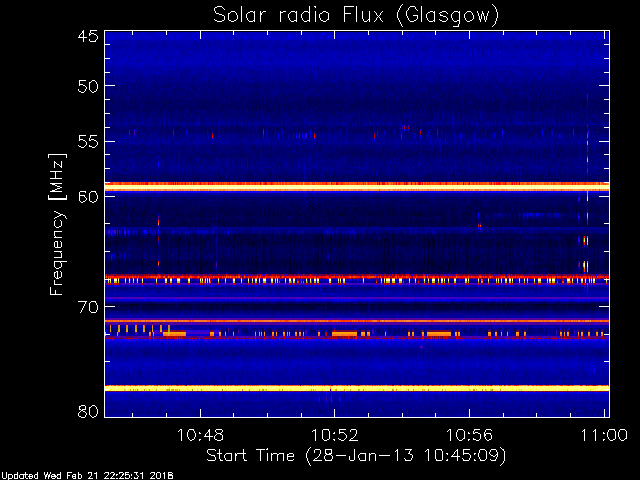640x480 pixels.
Task: Click the 10:48 time tick label
Action: click(200, 435)
